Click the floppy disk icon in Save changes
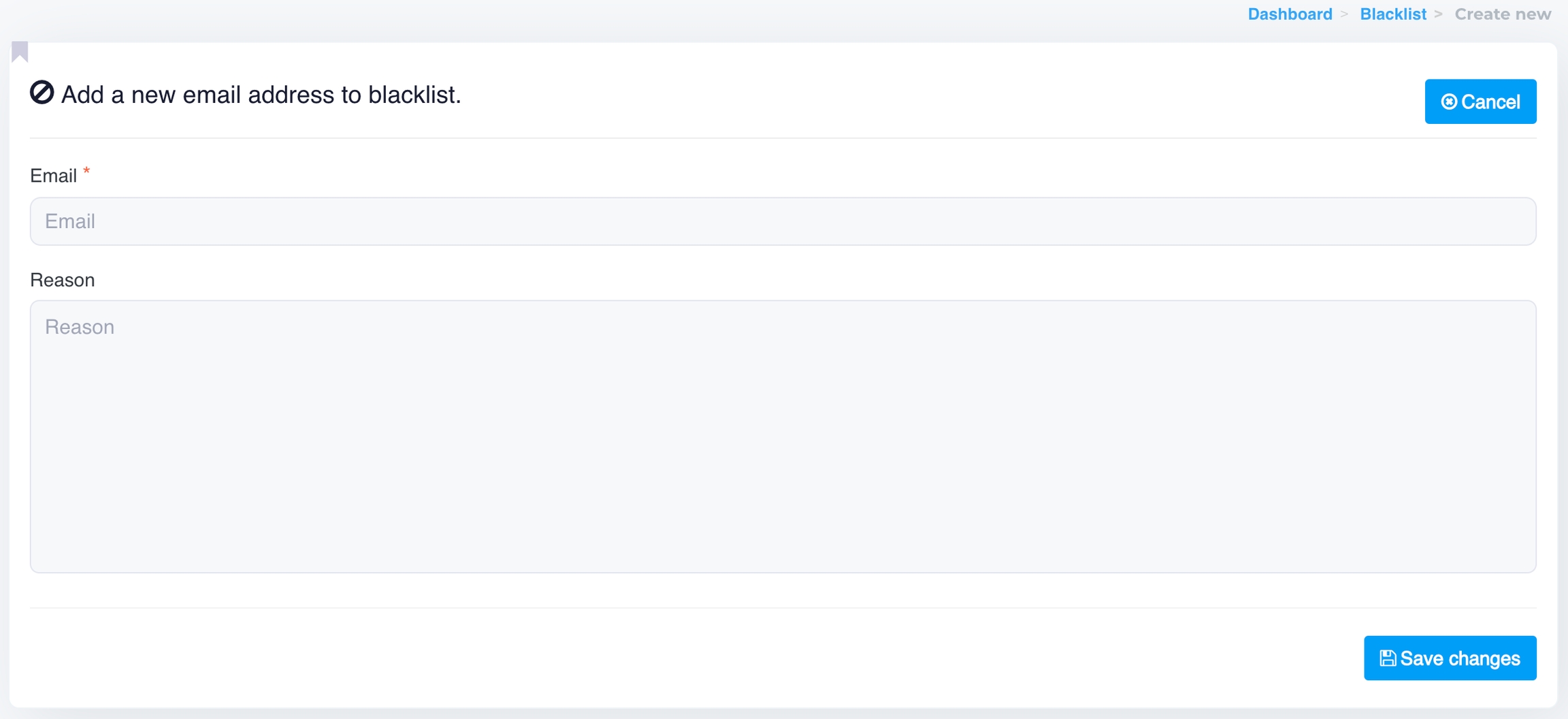 pos(1387,658)
